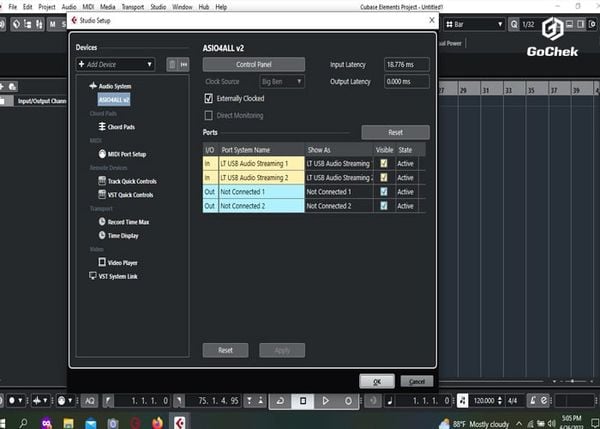Screen dimensions: 600x429
Task: Click the MIDI Port Setup icon
Action: click(x=102, y=154)
